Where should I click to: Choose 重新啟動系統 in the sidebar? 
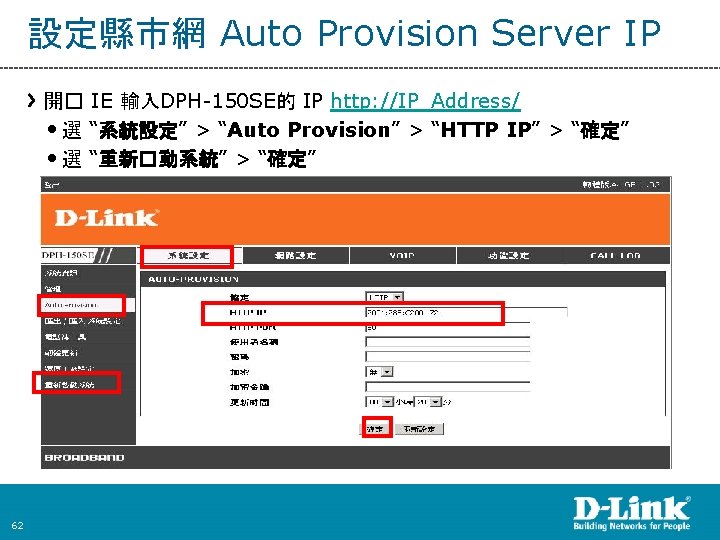[x=69, y=385]
